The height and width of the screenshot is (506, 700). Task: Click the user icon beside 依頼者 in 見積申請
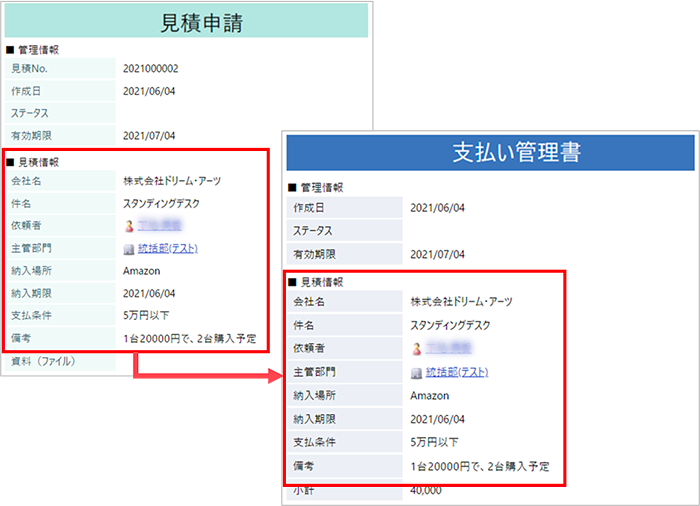click(x=129, y=226)
